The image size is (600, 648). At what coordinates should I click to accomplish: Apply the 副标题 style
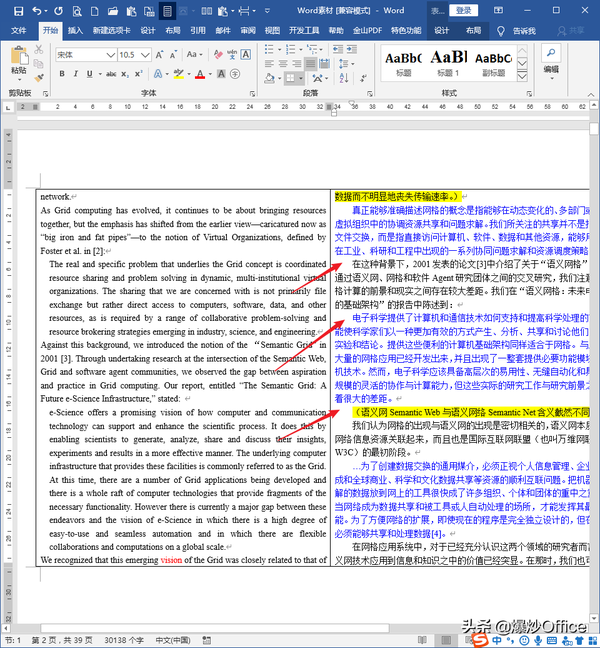493,62
